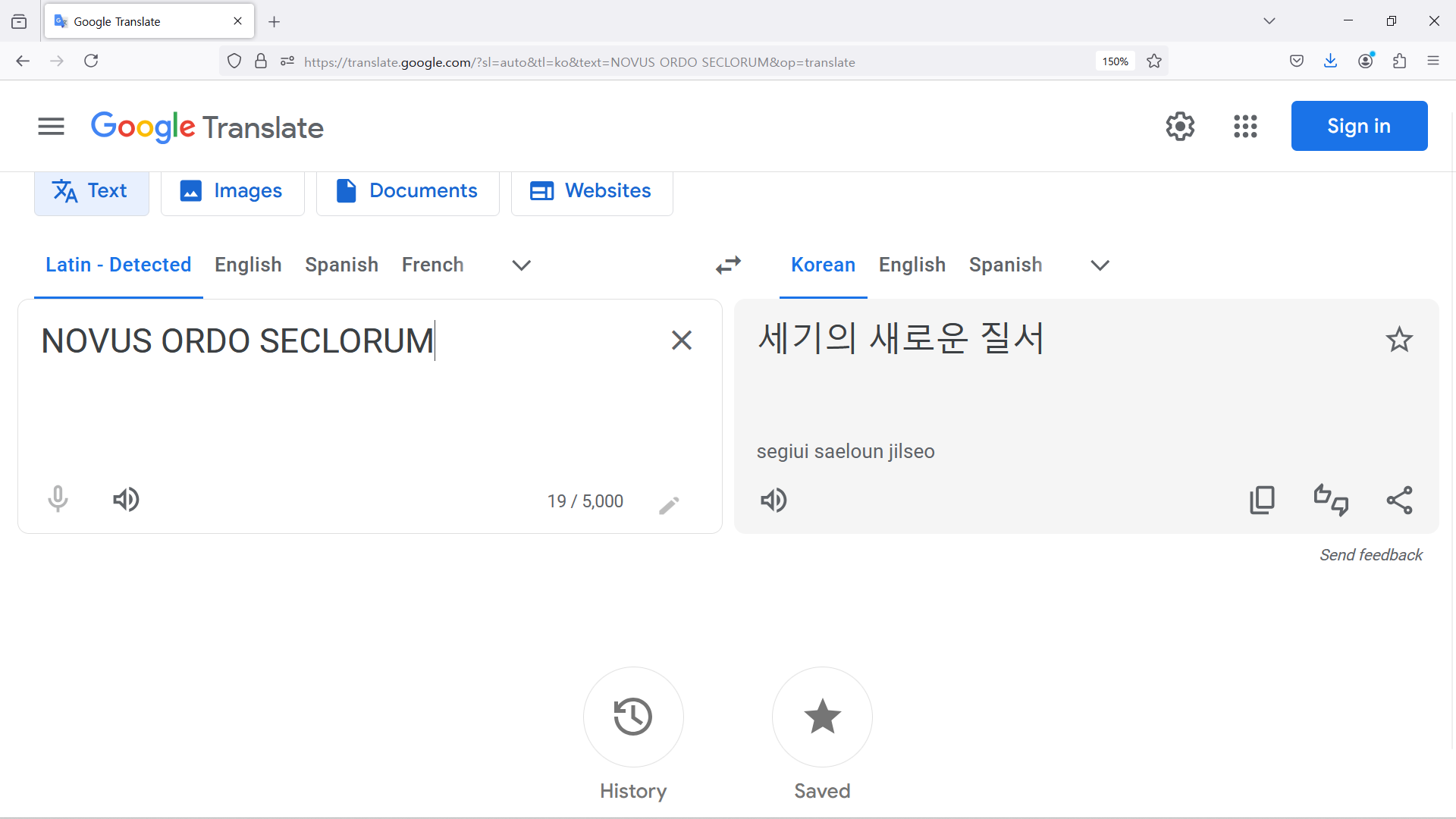The width and height of the screenshot is (1456, 819).
Task: Switch to Documents translation tab
Action: click(x=407, y=191)
